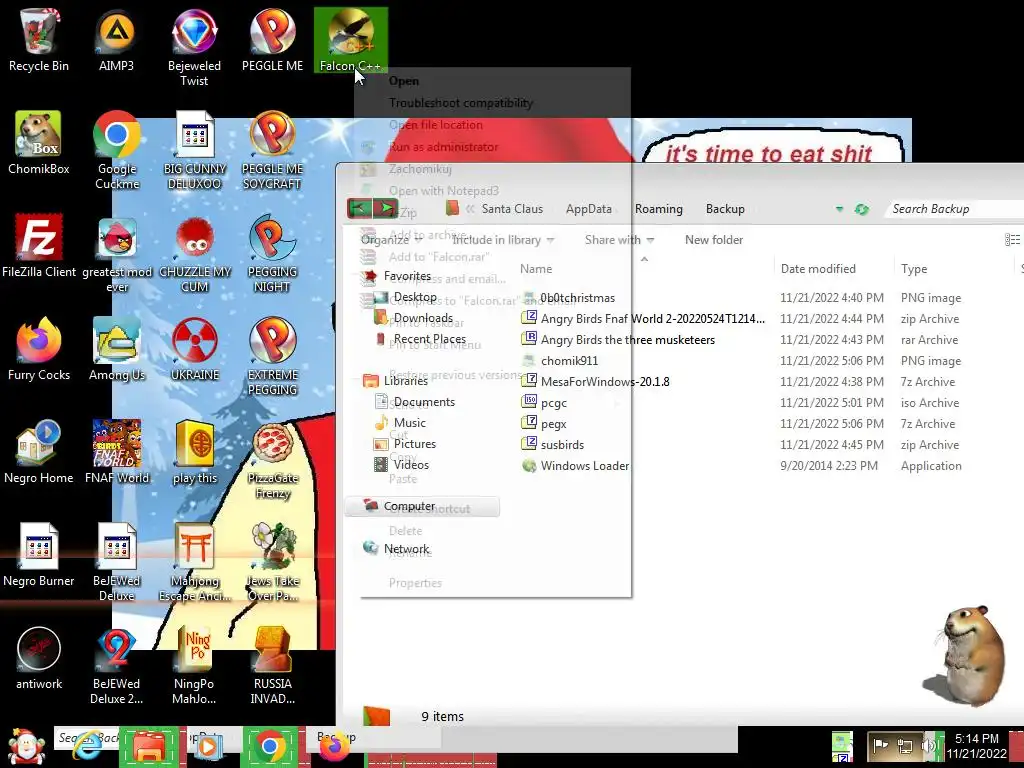Click the Chrome icon on the taskbar
This screenshot has width=1024, height=768.
pyautogui.click(x=270, y=748)
